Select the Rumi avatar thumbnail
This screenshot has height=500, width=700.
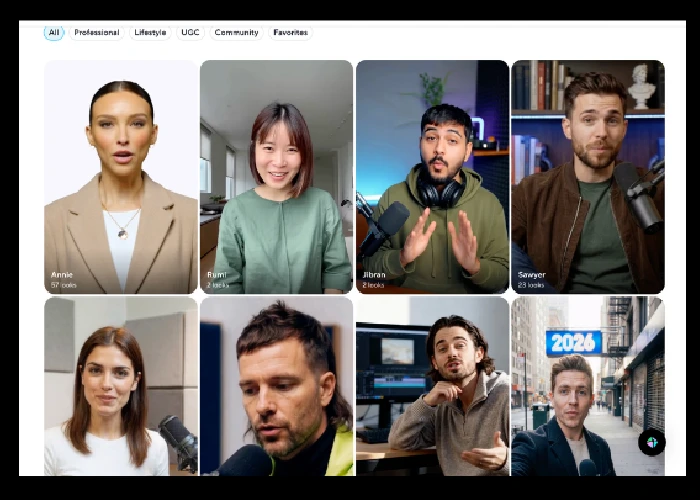point(276,175)
